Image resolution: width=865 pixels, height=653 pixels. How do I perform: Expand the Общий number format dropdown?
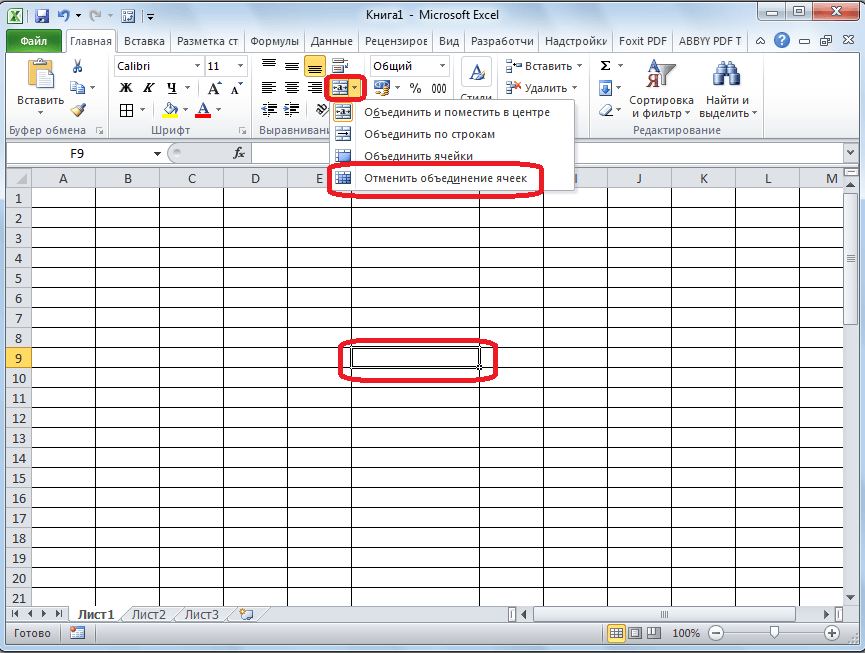(442, 66)
